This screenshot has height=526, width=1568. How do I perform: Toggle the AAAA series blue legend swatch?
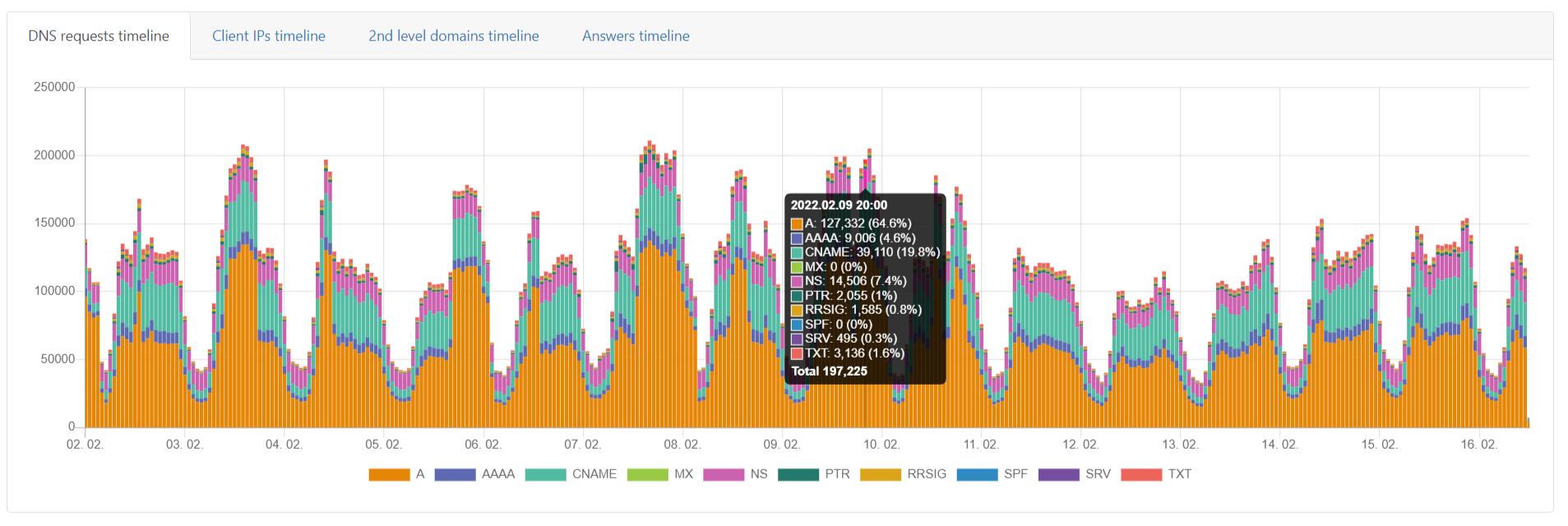pyautogui.click(x=455, y=474)
